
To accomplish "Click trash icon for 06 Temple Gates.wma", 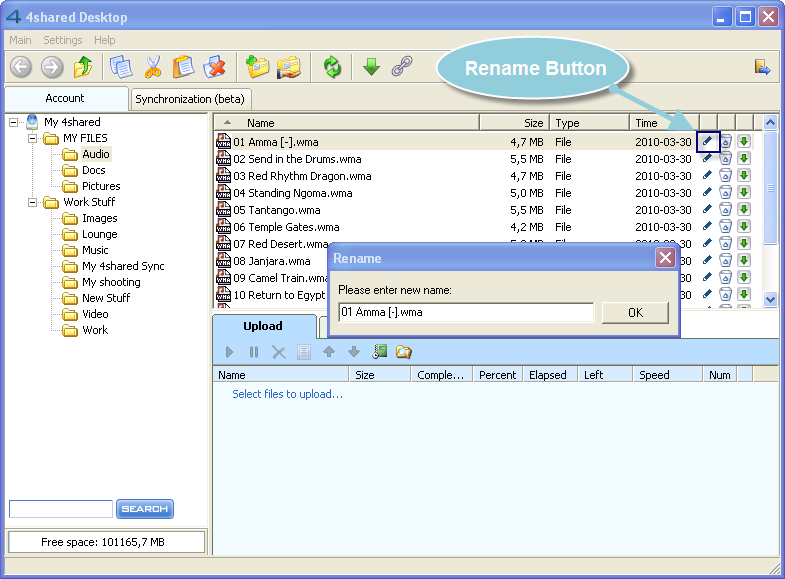I will pyautogui.click(x=725, y=227).
